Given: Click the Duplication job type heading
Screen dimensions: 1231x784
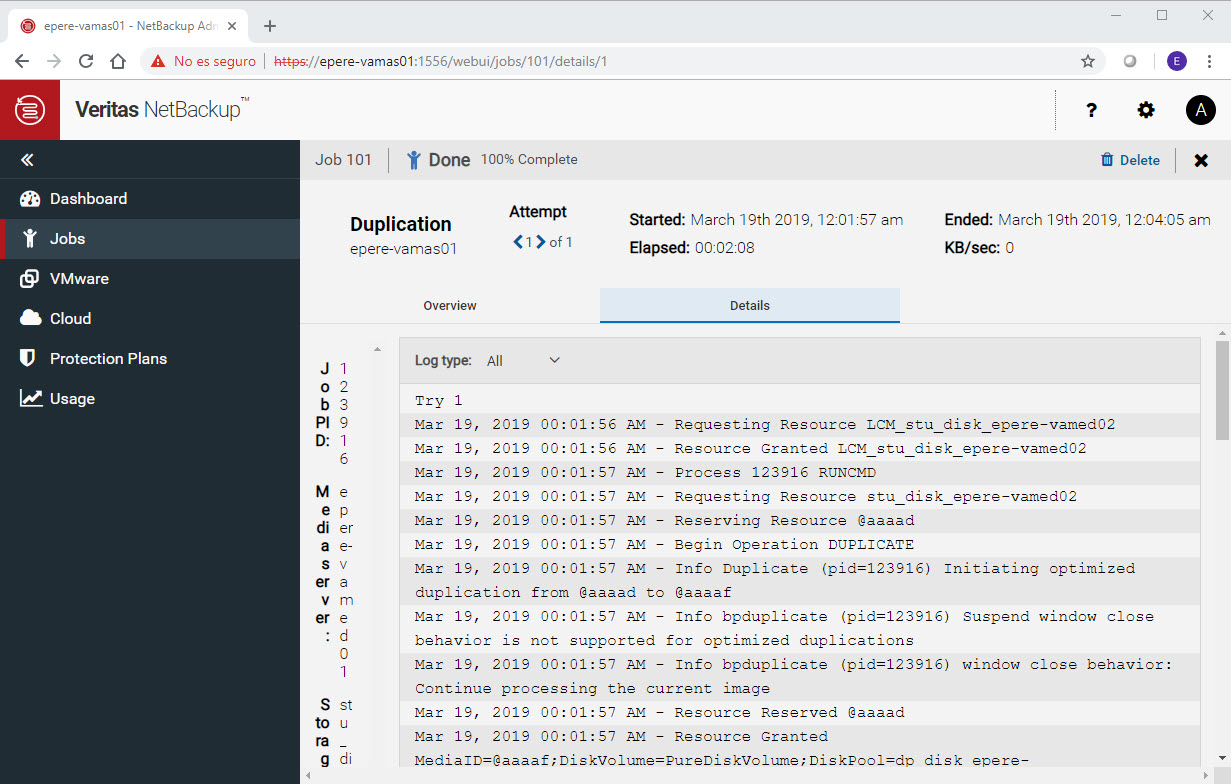Looking at the screenshot, I should coord(401,225).
